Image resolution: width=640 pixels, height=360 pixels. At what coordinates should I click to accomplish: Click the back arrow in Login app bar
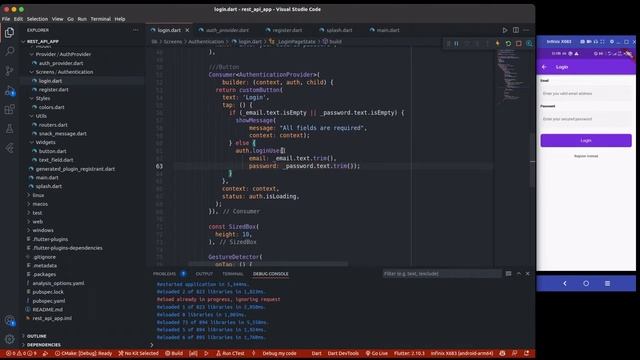pos(544,67)
